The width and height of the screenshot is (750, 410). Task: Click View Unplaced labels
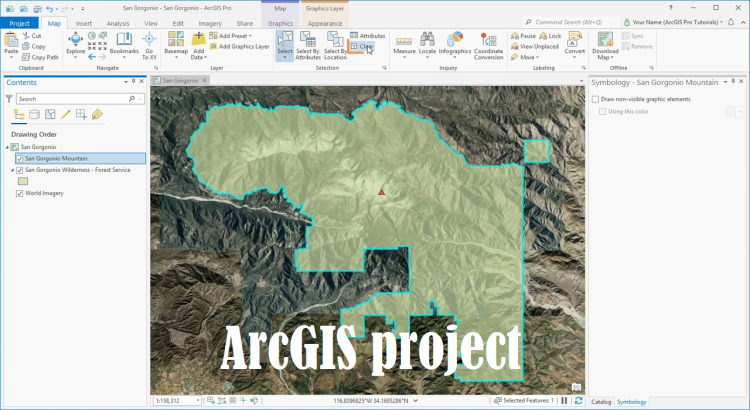coord(535,46)
